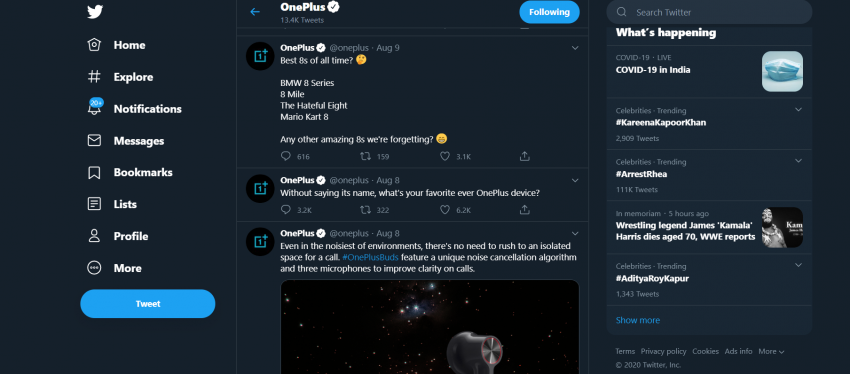Like the 'Best 8s of all time' tweet
The width and height of the screenshot is (850, 374).
[445, 156]
